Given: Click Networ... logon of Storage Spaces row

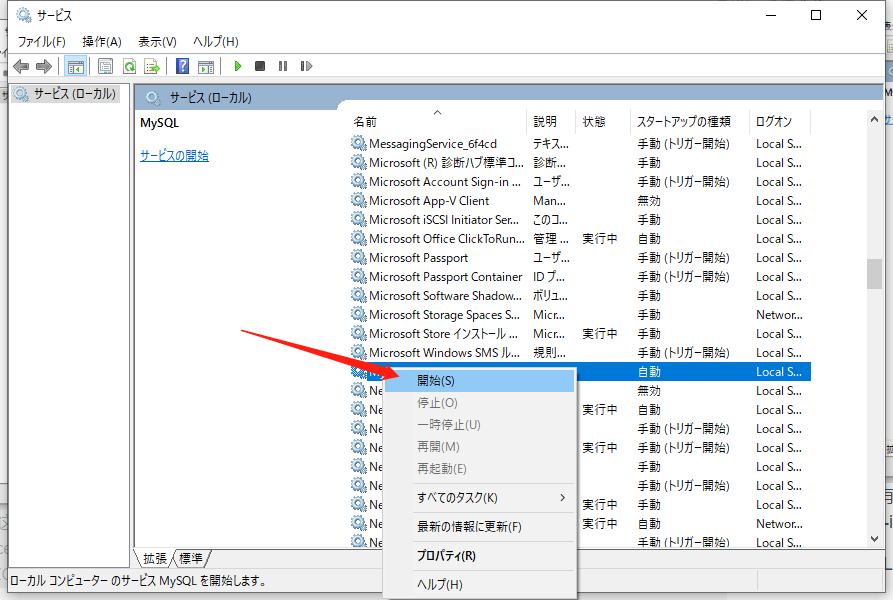Looking at the screenshot, I should coord(779,314).
